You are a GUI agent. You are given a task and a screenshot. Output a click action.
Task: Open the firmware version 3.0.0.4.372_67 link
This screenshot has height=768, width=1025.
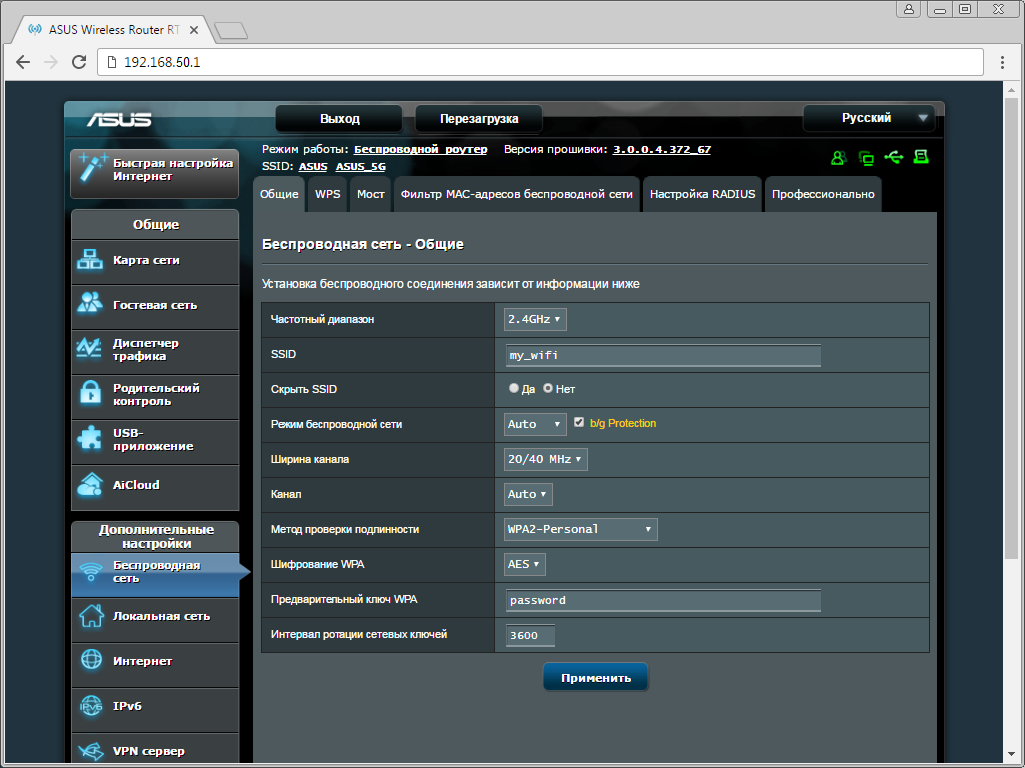pyautogui.click(x=662, y=149)
